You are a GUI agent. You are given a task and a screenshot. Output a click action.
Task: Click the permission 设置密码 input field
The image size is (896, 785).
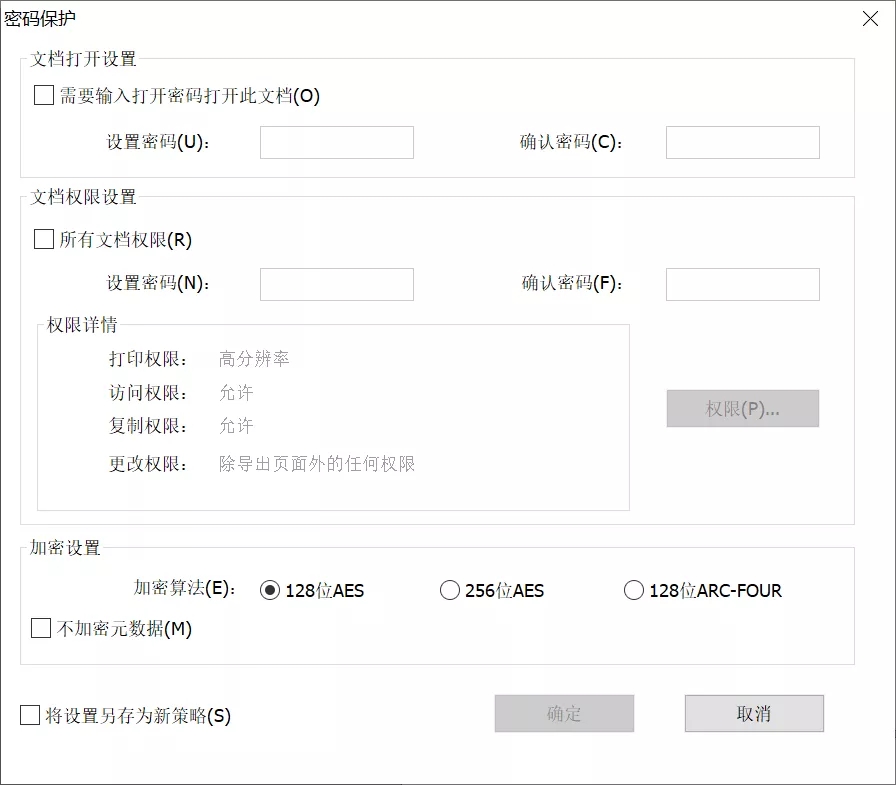[x=336, y=284]
